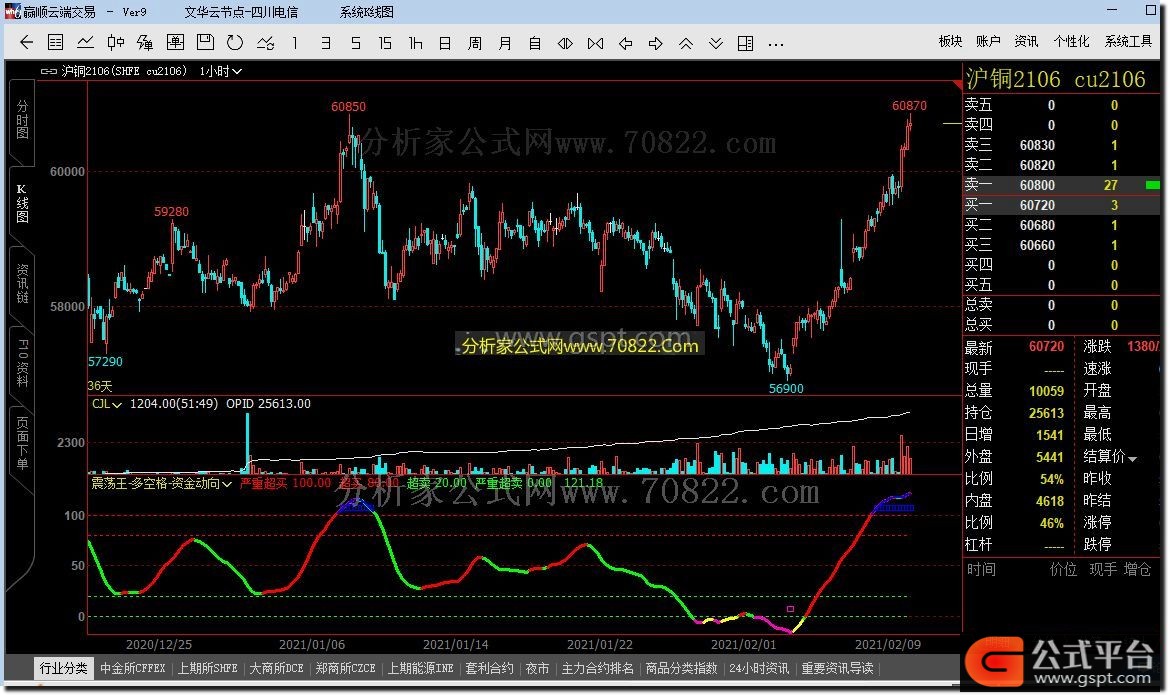The image size is (1170, 695).
Task: Click the lightning order (闪电单) icon
Action: [x=145, y=43]
